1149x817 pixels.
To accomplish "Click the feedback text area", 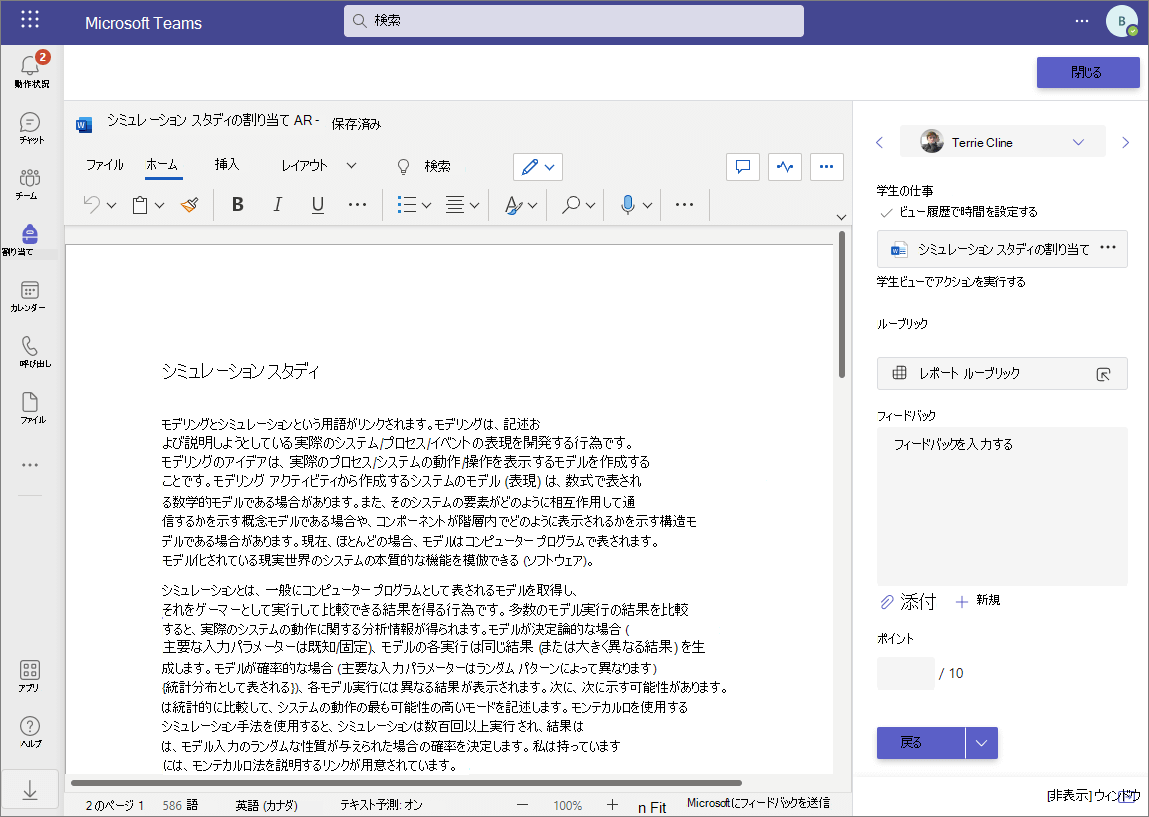I will point(1002,507).
